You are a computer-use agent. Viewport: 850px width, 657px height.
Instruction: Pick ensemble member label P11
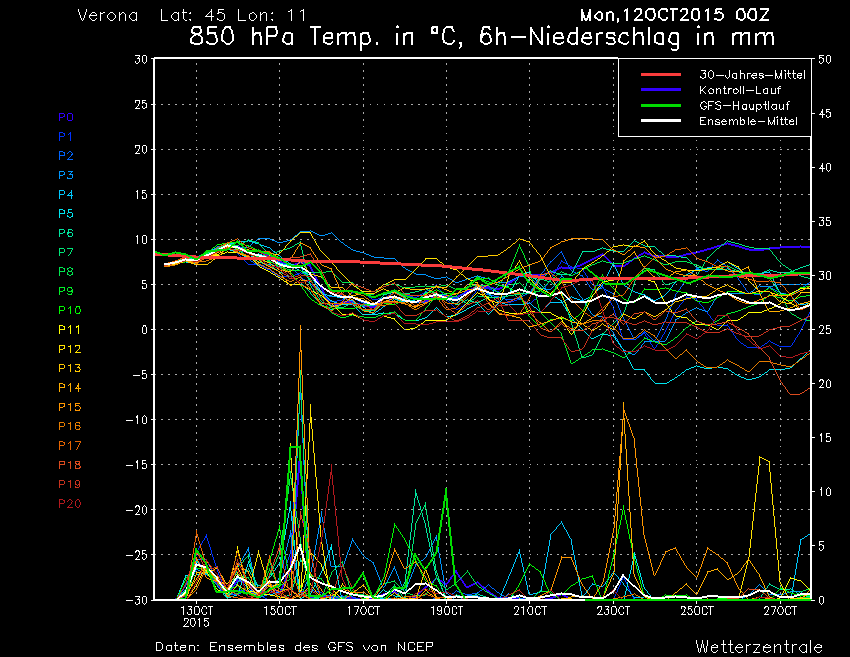click(69, 330)
